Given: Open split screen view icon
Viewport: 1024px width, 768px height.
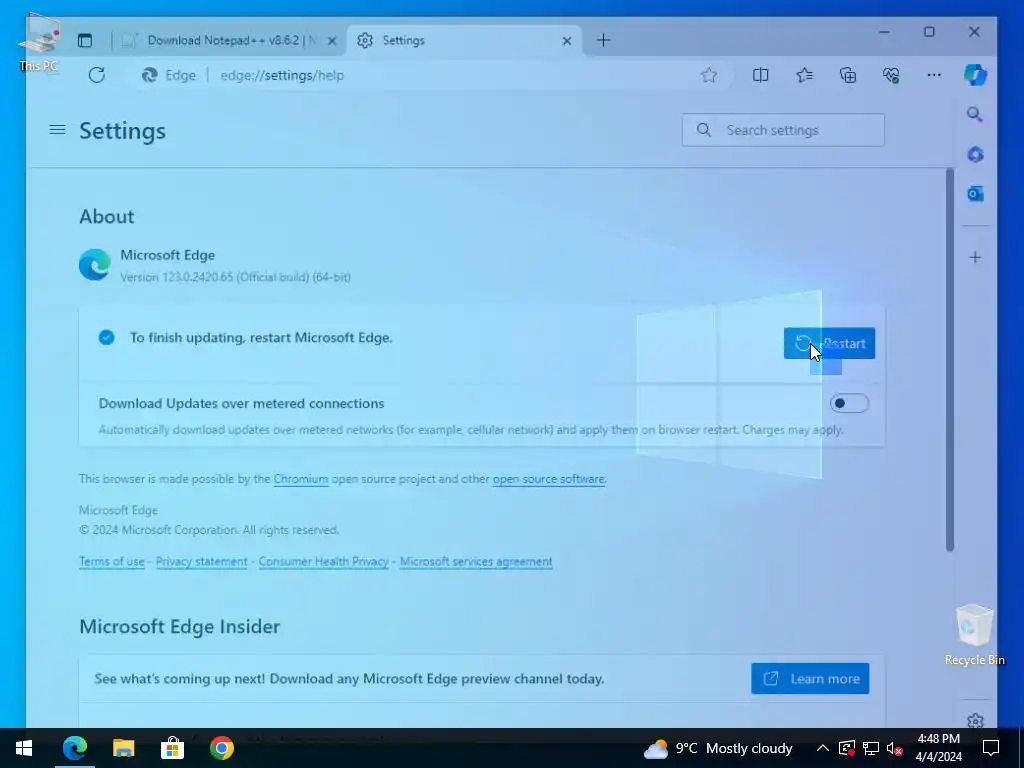Looking at the screenshot, I should click(760, 75).
